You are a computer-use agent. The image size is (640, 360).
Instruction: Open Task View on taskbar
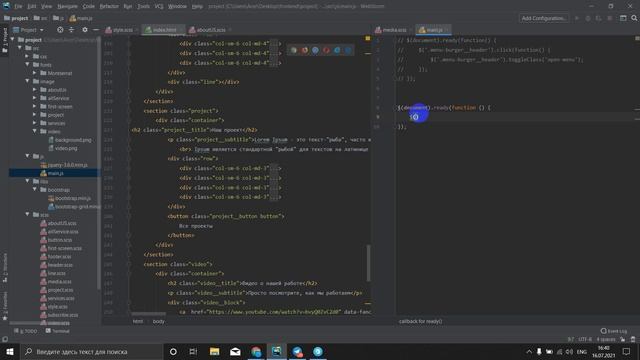point(193,351)
